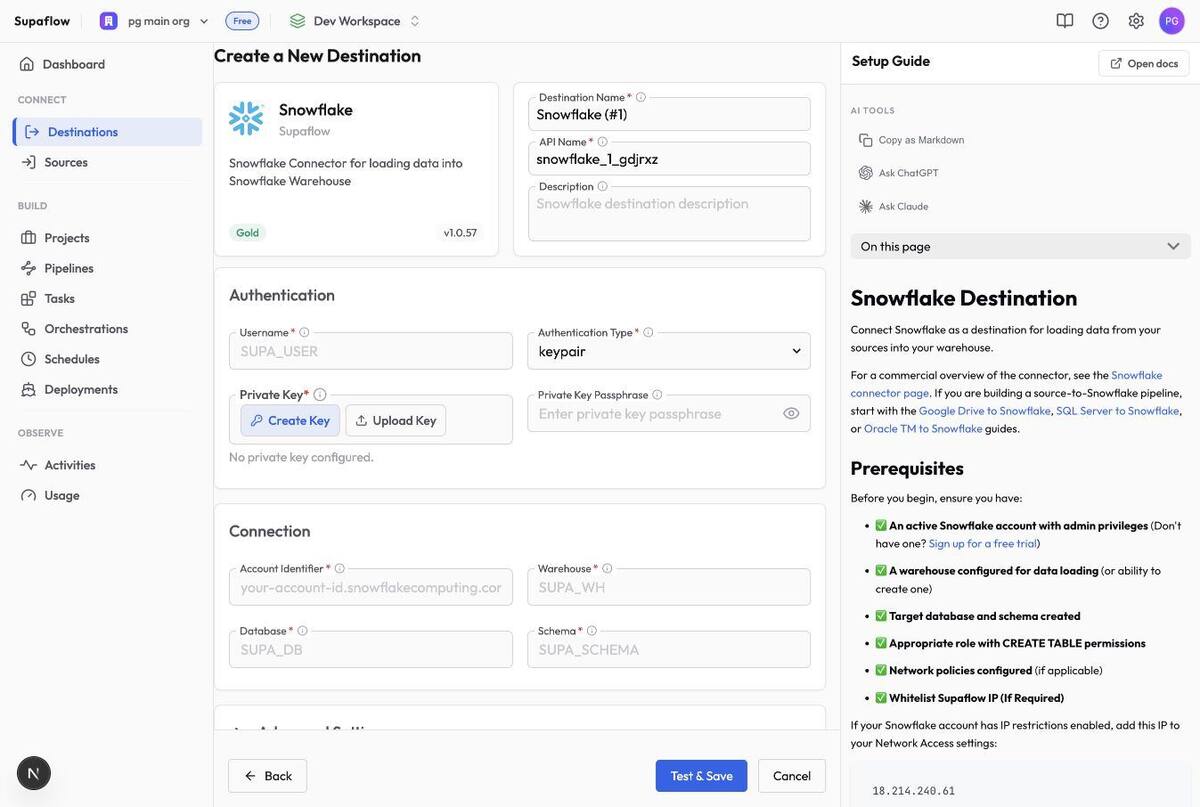Click the round N button at bottom left
Screen dimensions: 1200x807
coord(34,773)
